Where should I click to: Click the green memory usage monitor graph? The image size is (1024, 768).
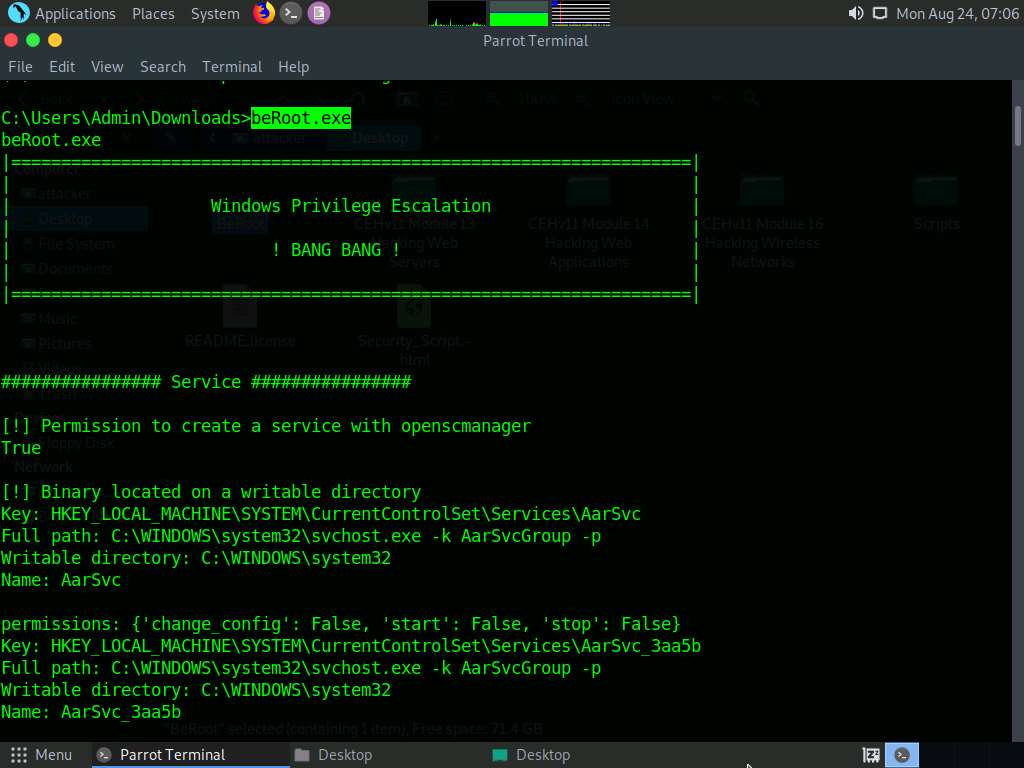coord(519,13)
